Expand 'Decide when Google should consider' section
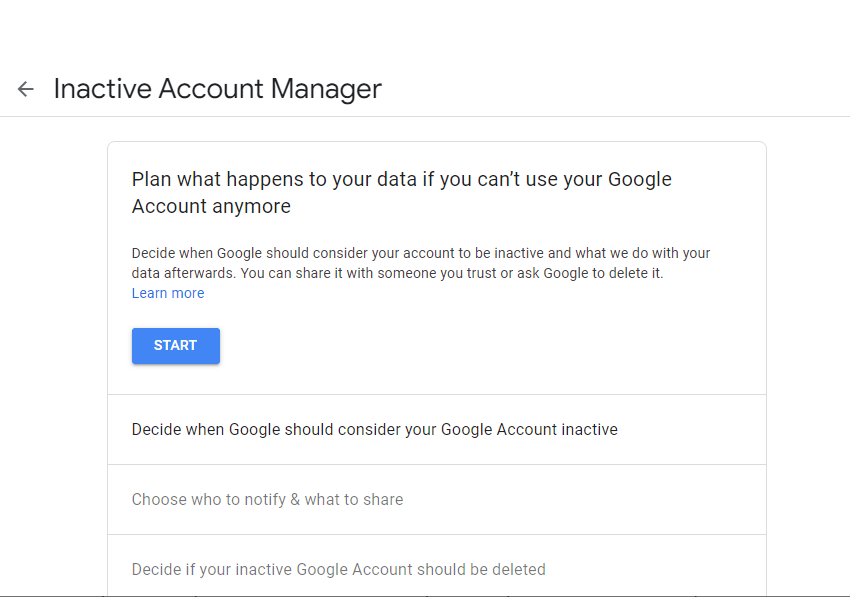This screenshot has width=850, height=597. pyautogui.click(x=375, y=430)
